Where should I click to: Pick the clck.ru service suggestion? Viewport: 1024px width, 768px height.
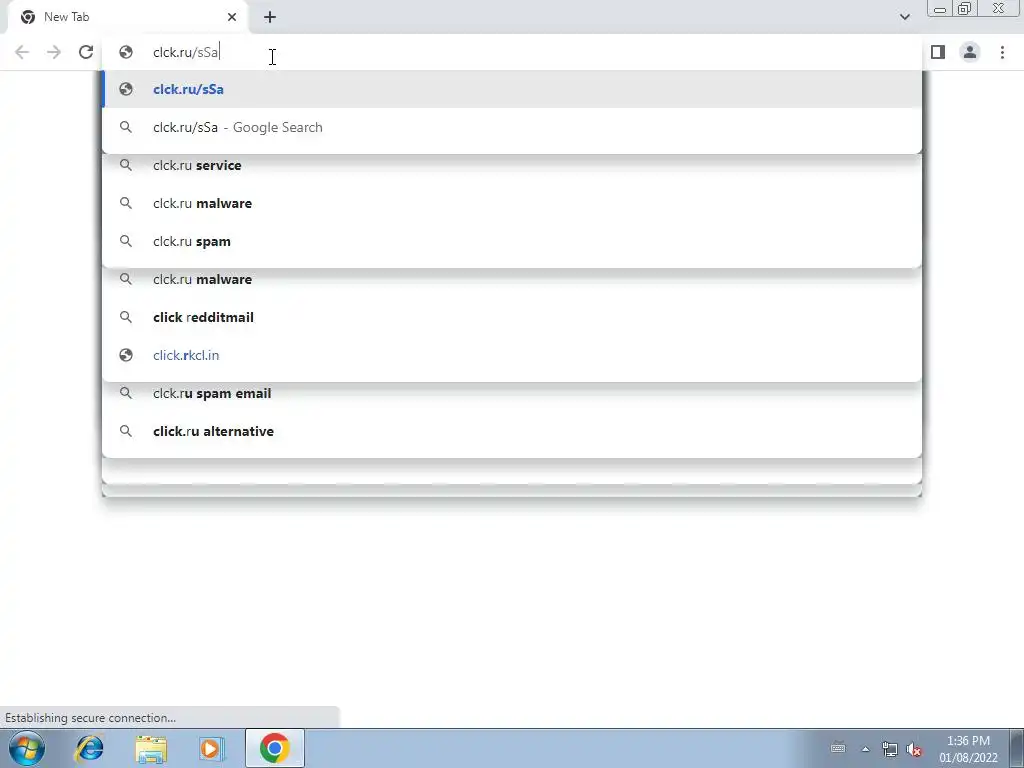(512, 165)
